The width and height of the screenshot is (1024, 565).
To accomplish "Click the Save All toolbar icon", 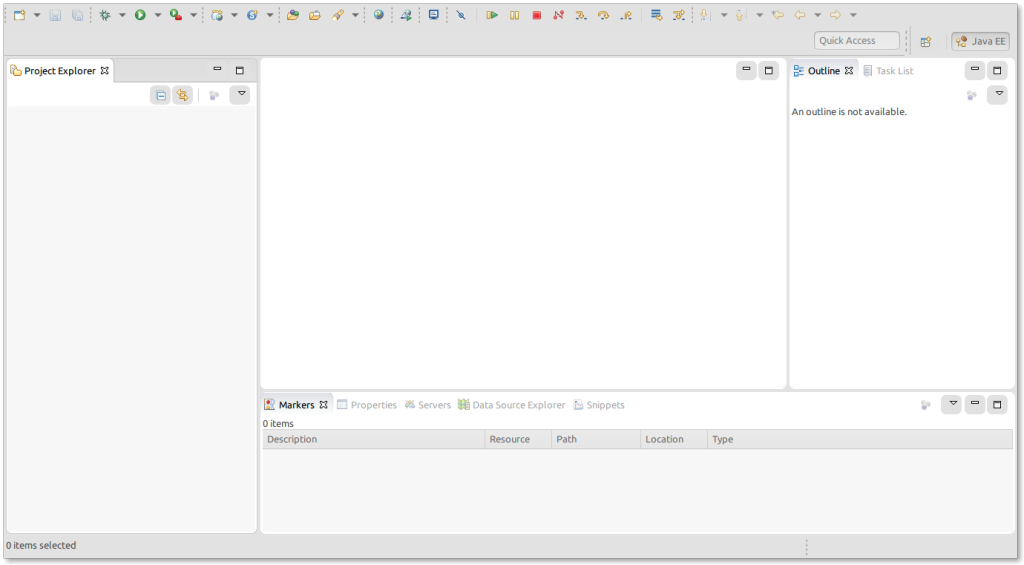I will point(77,15).
